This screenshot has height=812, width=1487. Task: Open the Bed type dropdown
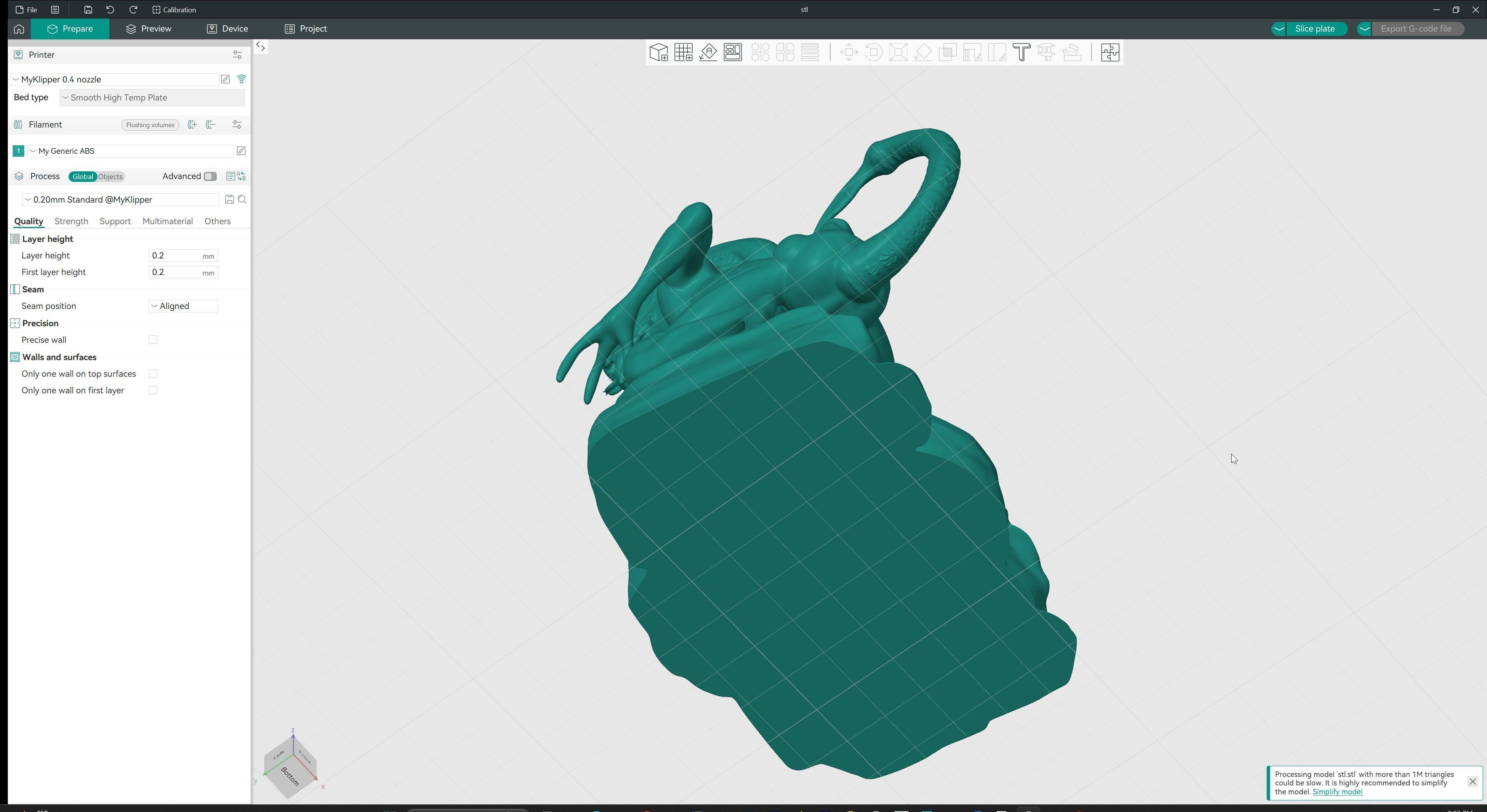click(153, 97)
